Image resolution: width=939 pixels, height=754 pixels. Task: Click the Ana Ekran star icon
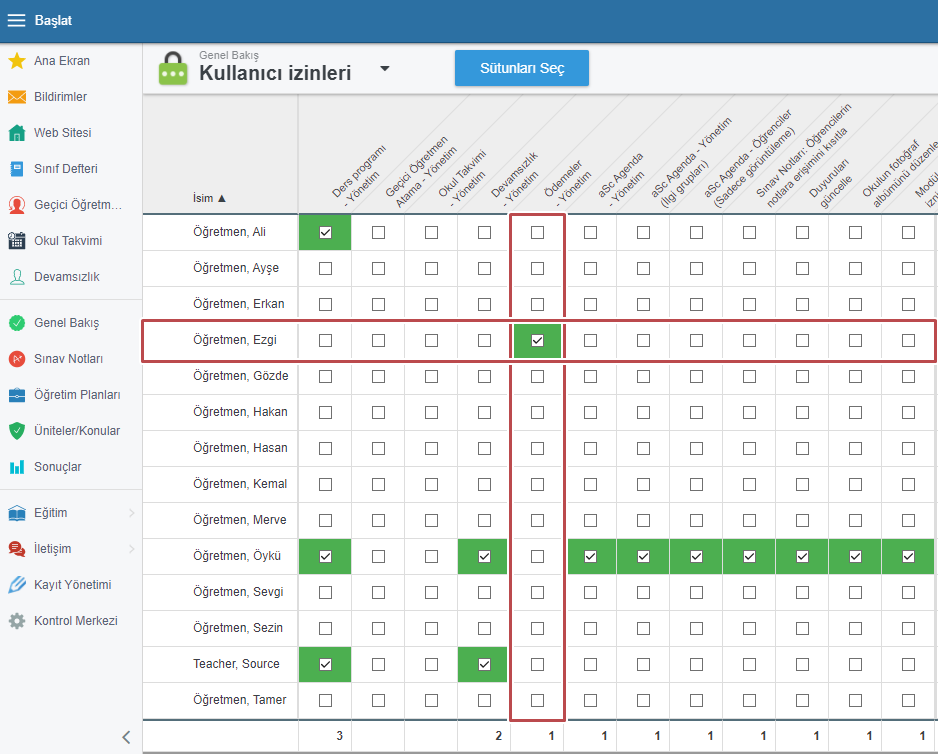(17, 60)
